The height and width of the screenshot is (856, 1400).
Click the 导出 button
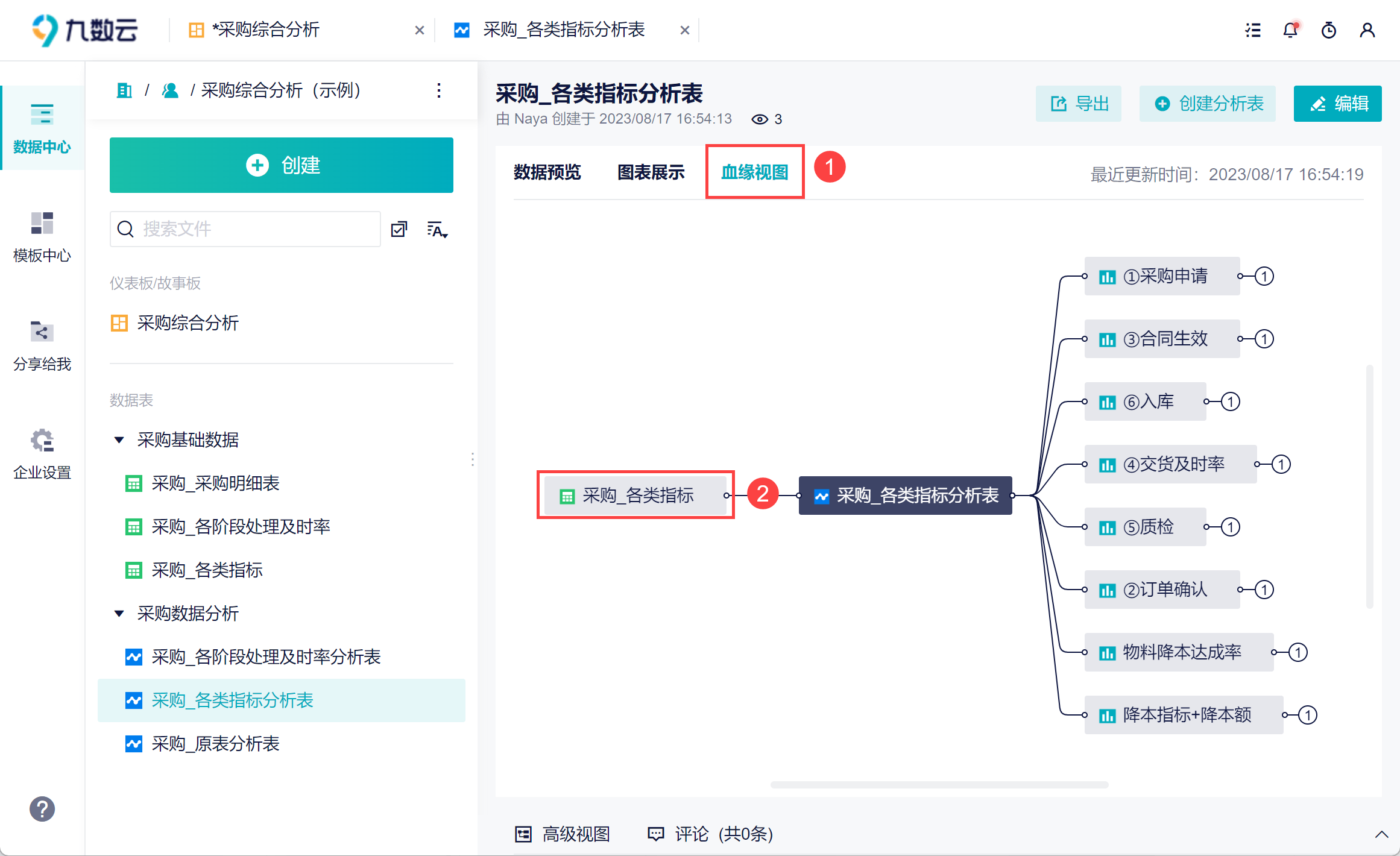coord(1079,104)
